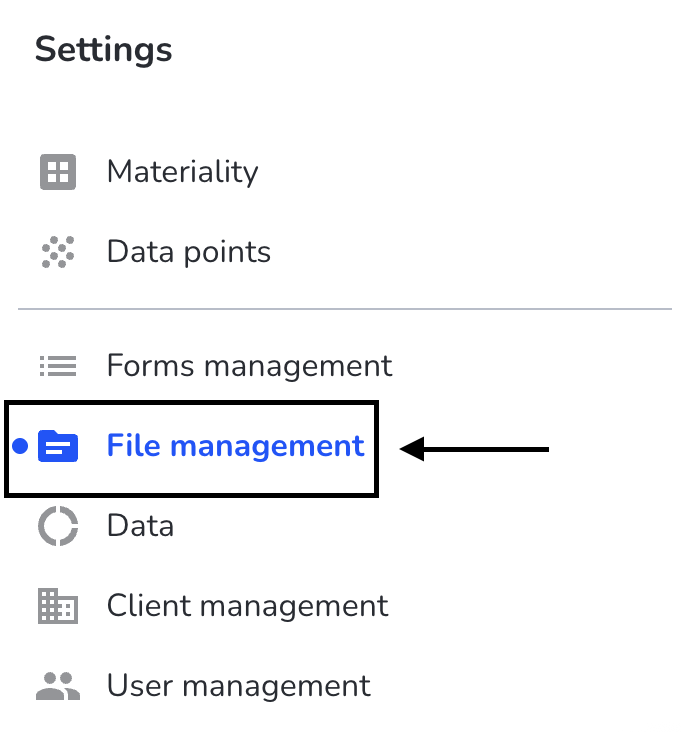Go to Data points settings
Screen dimensions: 682x732
click(189, 252)
